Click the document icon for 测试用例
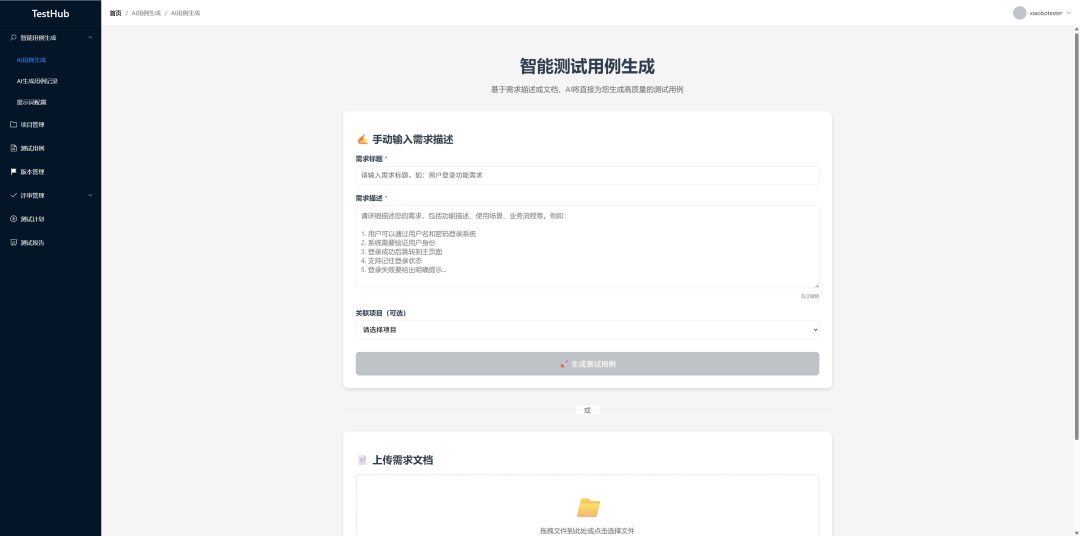1080x536 pixels. [14, 148]
